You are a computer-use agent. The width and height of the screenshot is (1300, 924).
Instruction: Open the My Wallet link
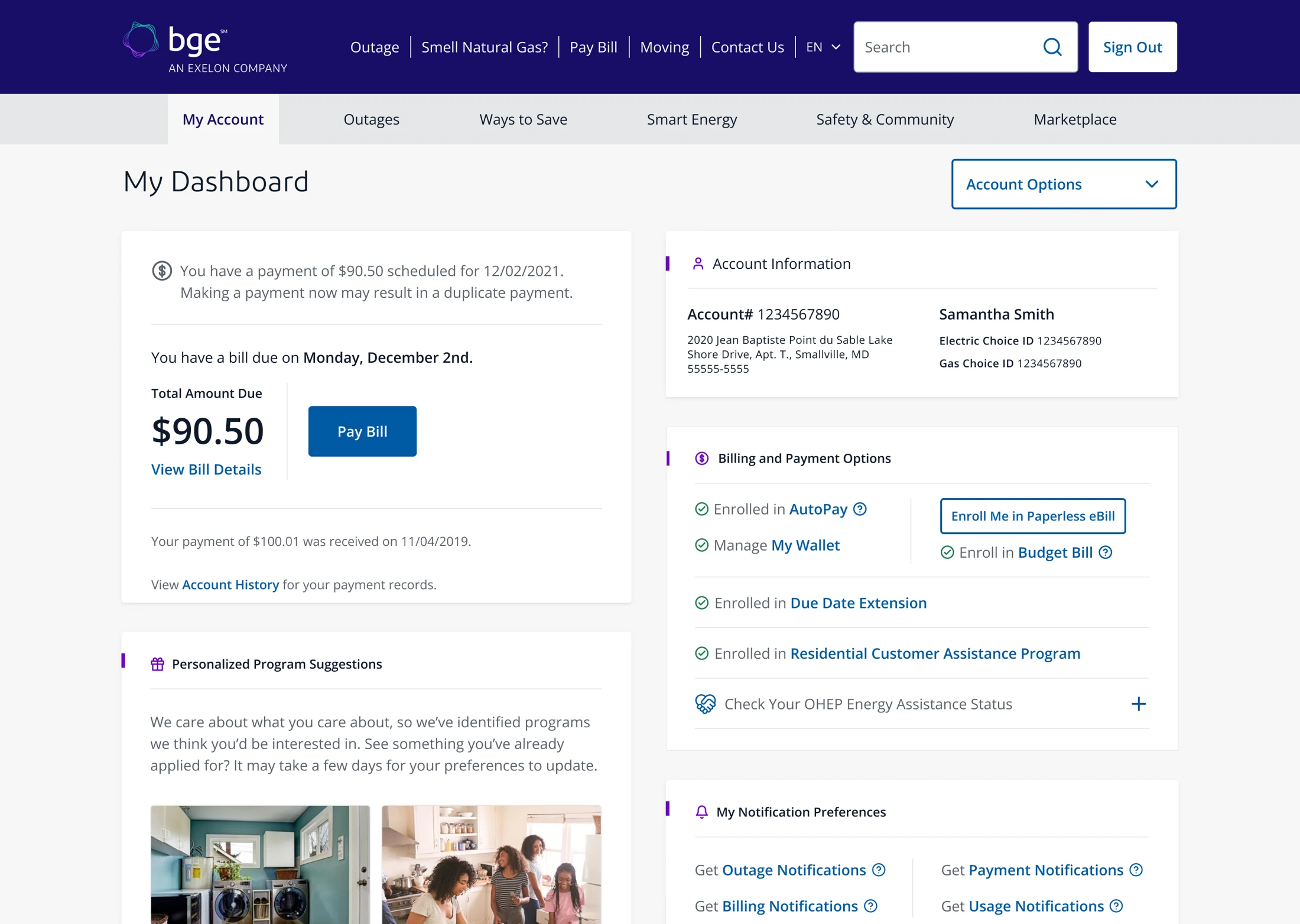[805, 545]
